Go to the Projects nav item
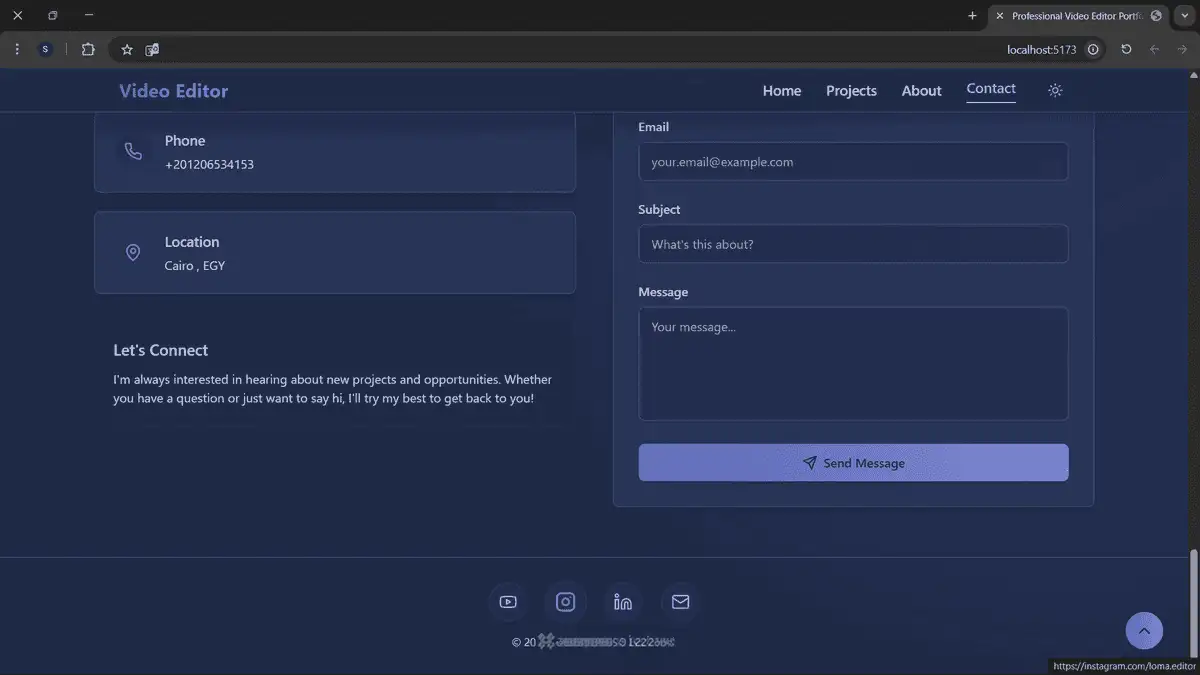Viewport: 1200px width, 675px height. pyautogui.click(x=851, y=90)
